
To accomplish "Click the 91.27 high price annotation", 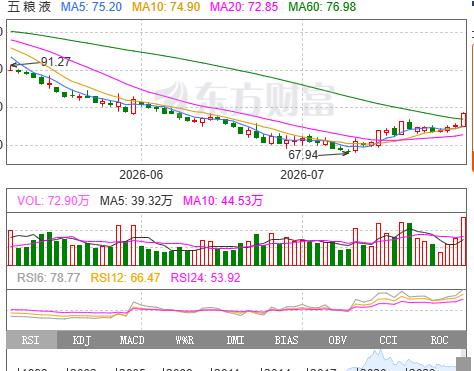I will pyautogui.click(x=56, y=62).
